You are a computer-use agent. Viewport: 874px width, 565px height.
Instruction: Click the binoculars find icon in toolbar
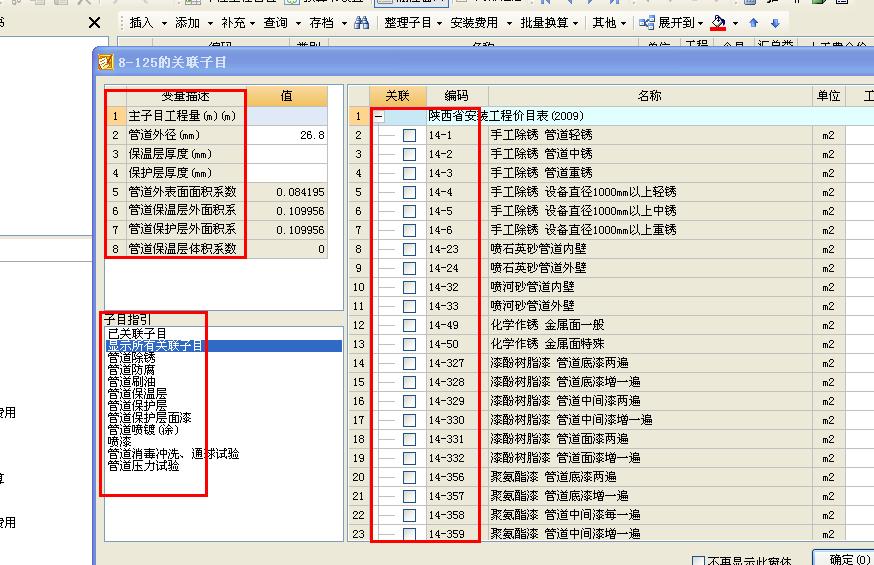362,23
